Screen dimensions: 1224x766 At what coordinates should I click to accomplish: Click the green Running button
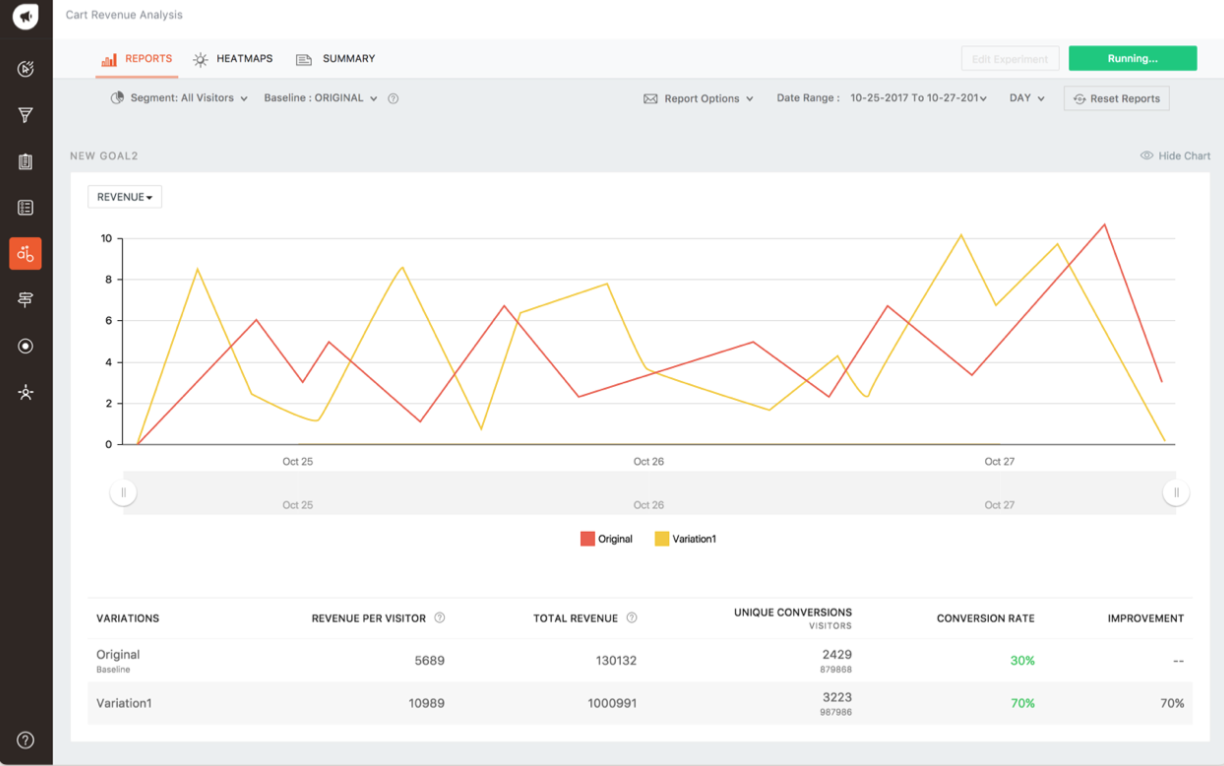point(1132,58)
